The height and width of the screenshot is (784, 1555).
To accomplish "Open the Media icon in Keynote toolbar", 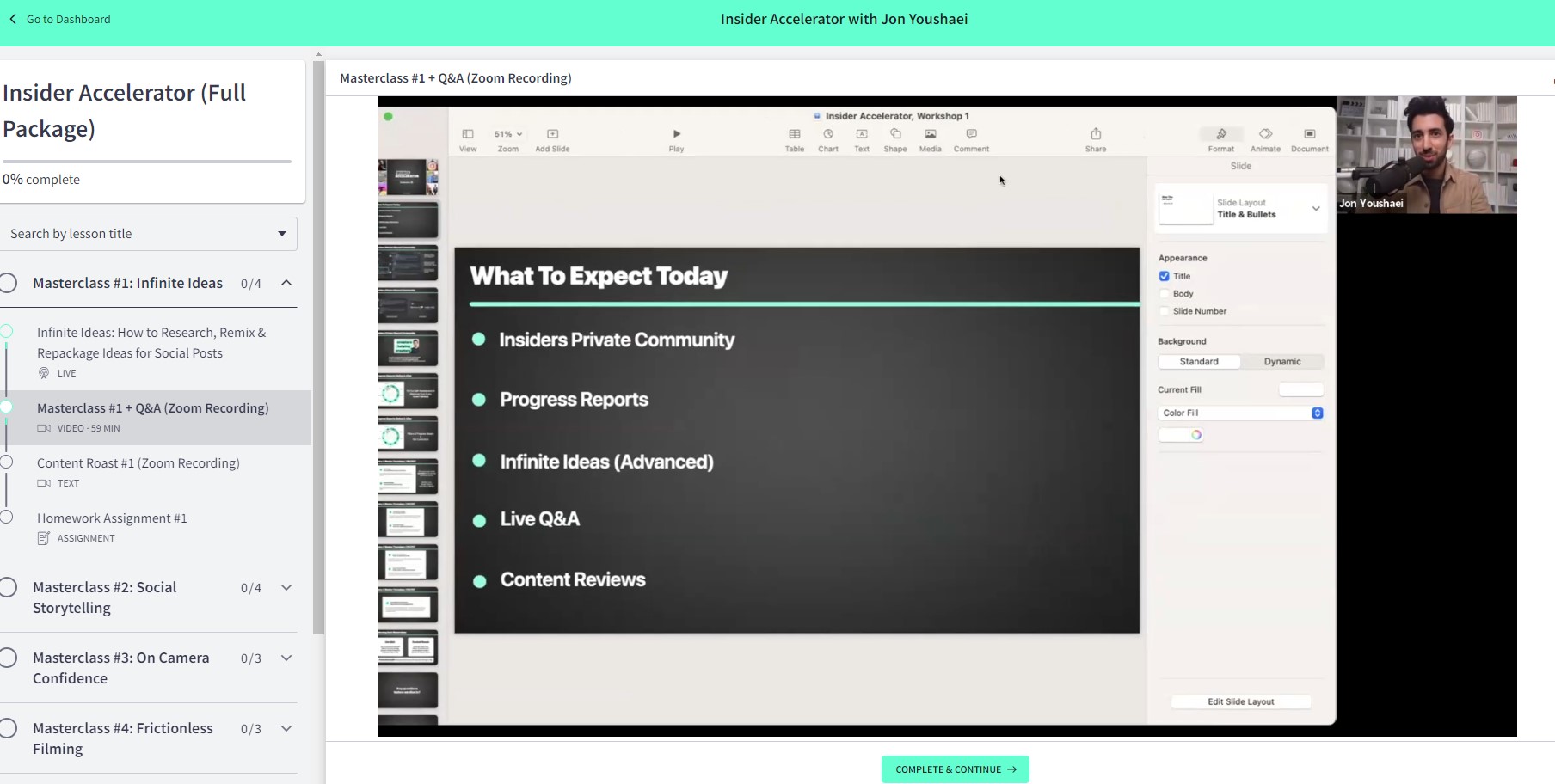I will [x=930, y=135].
